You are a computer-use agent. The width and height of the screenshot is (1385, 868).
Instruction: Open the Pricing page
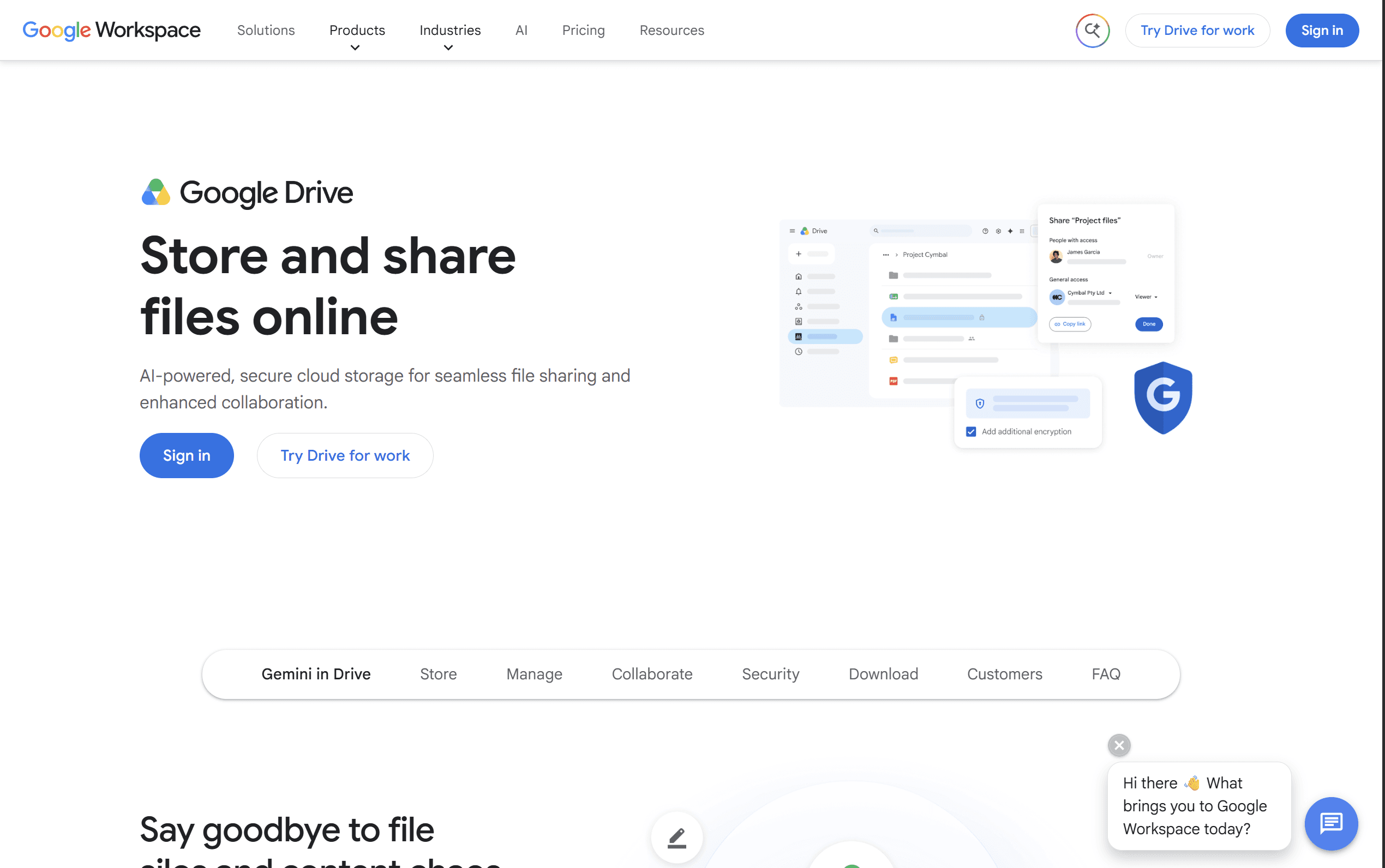[583, 30]
